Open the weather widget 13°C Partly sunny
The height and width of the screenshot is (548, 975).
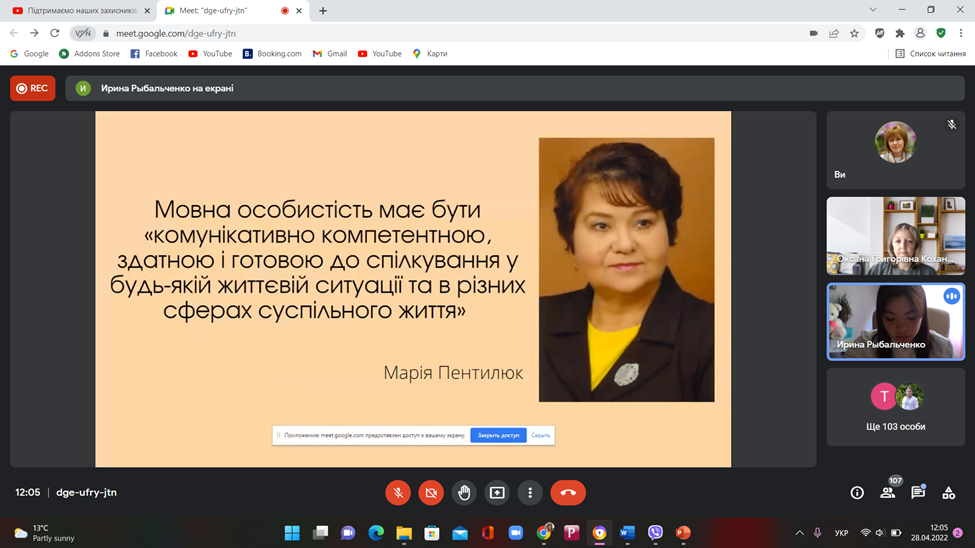click(45, 533)
